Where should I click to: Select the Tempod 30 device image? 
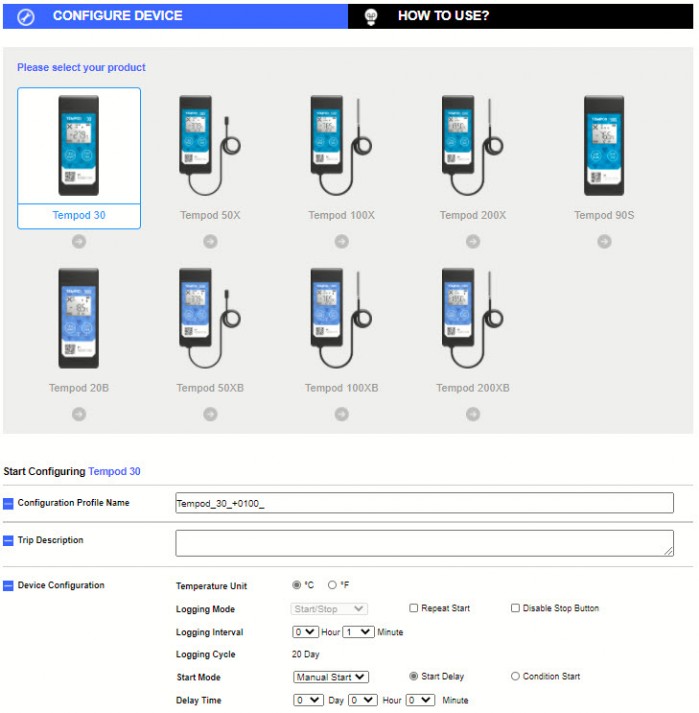point(79,146)
